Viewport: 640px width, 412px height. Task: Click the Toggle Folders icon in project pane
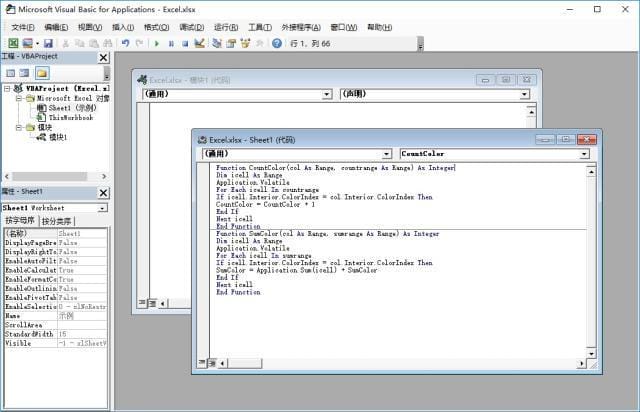[x=42, y=73]
